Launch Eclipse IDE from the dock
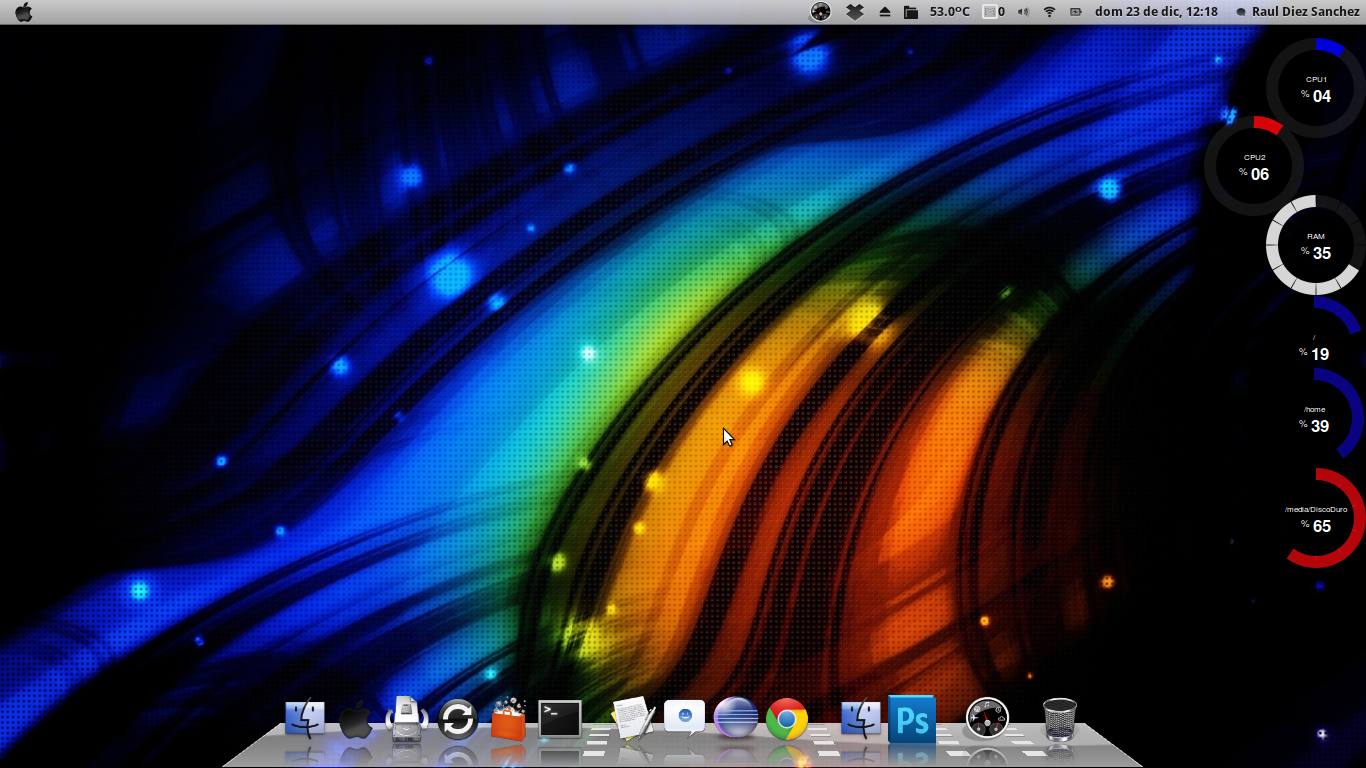This screenshot has height=768, width=1366. click(x=736, y=718)
